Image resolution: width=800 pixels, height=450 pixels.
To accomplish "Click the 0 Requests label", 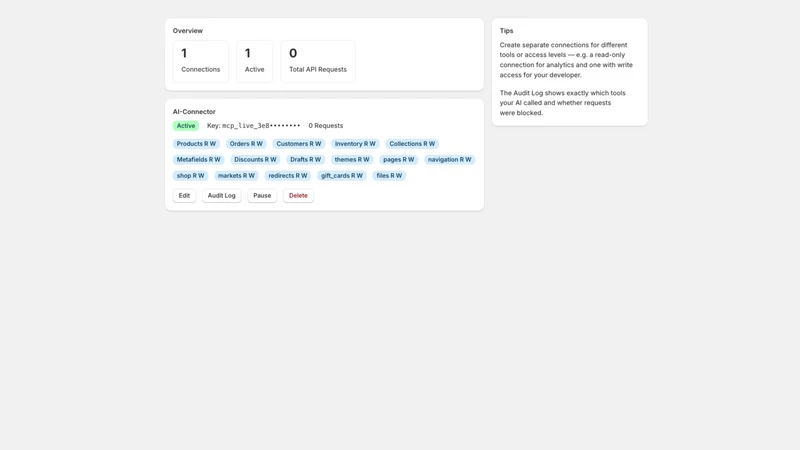I will (326, 126).
